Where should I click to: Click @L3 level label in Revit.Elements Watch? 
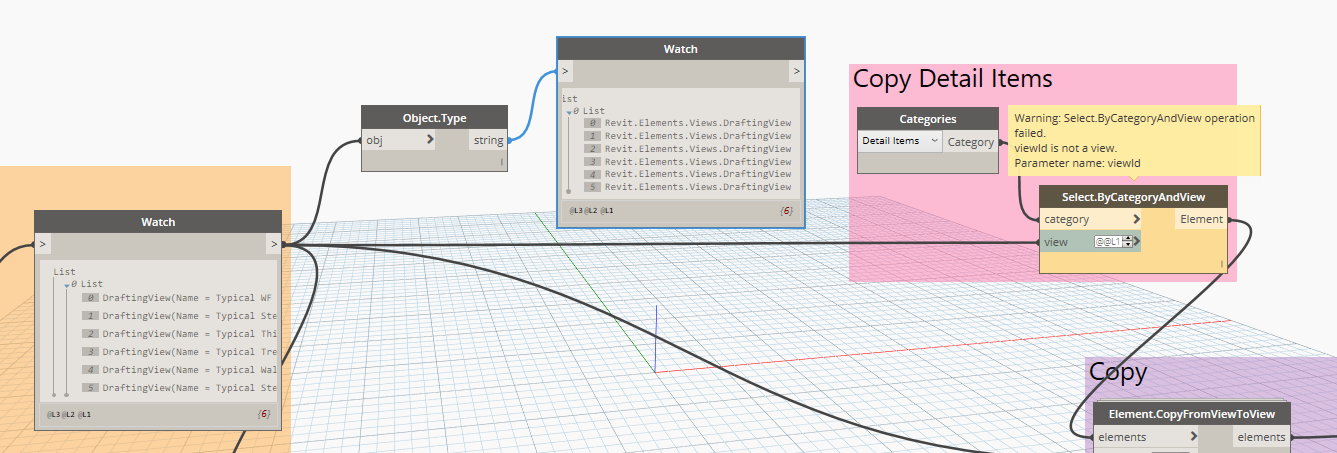[577, 211]
